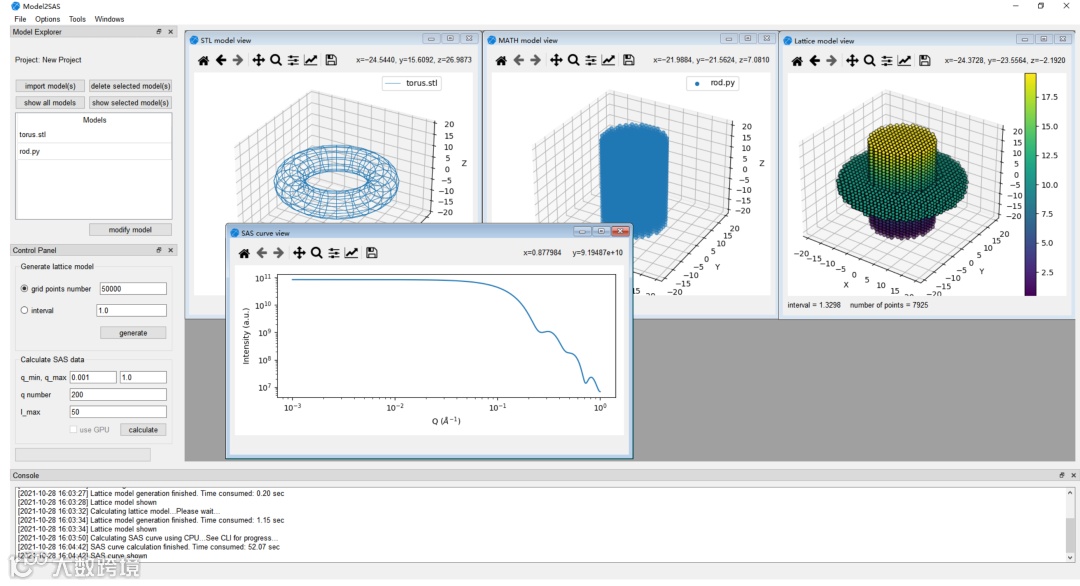The height and width of the screenshot is (586, 1080).
Task: Click interval value input field
Action: [x=132, y=311]
